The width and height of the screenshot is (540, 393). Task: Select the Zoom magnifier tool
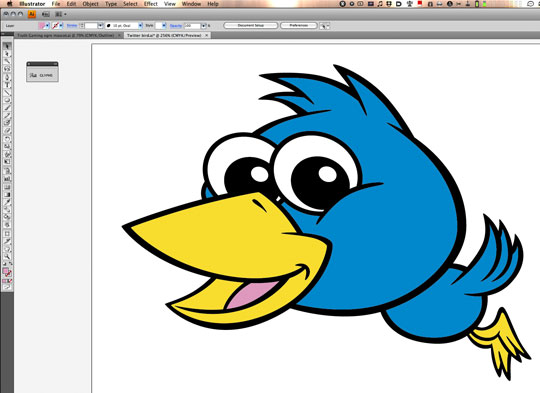pyautogui.click(x=7, y=257)
